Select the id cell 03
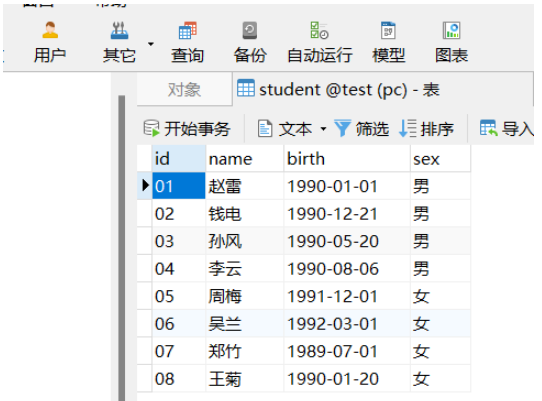The height and width of the screenshot is (401, 542). [x=179, y=241]
